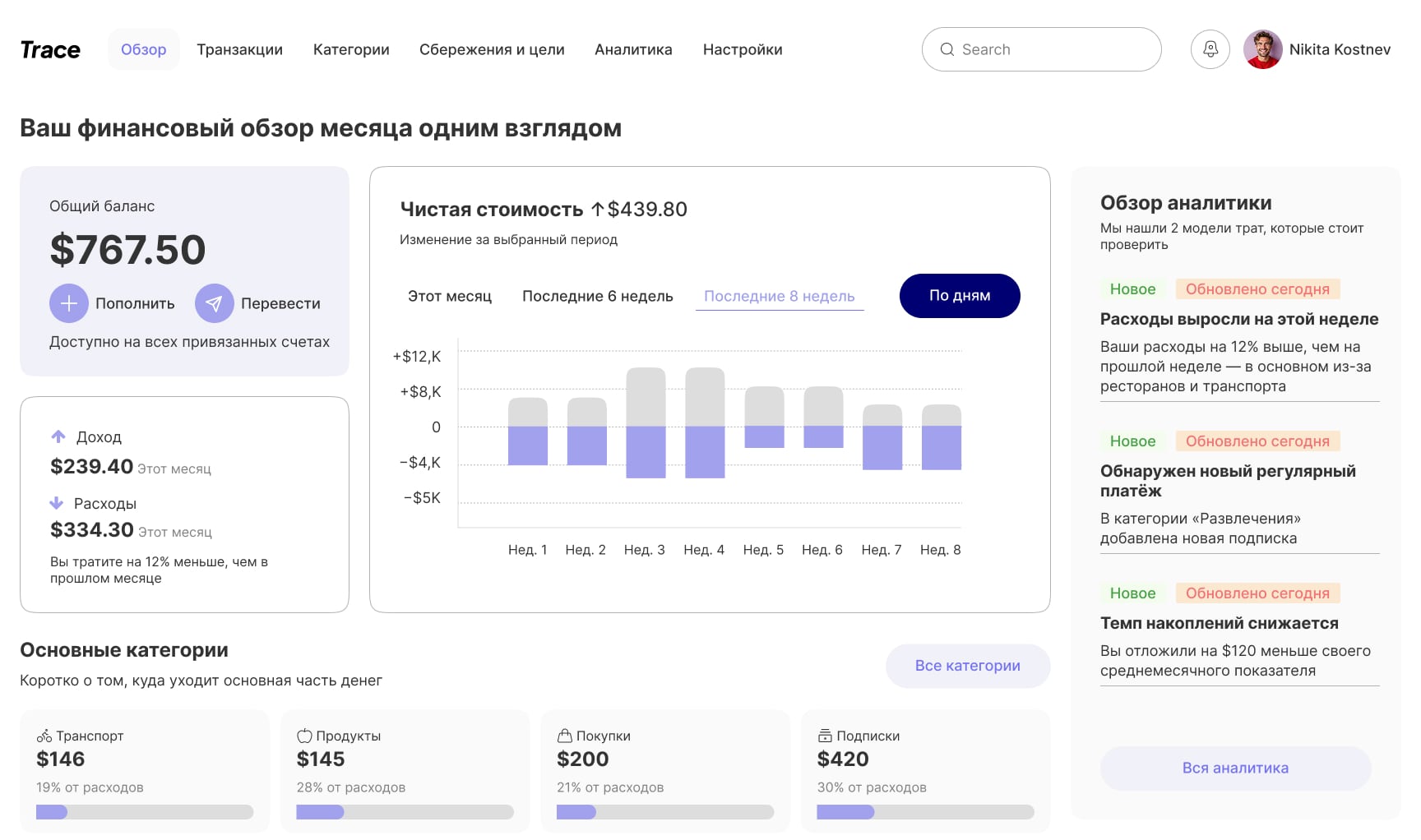Open insight Обнаружен новый регулярный платёж
This screenshot has width=1421, height=840.
1228,481
